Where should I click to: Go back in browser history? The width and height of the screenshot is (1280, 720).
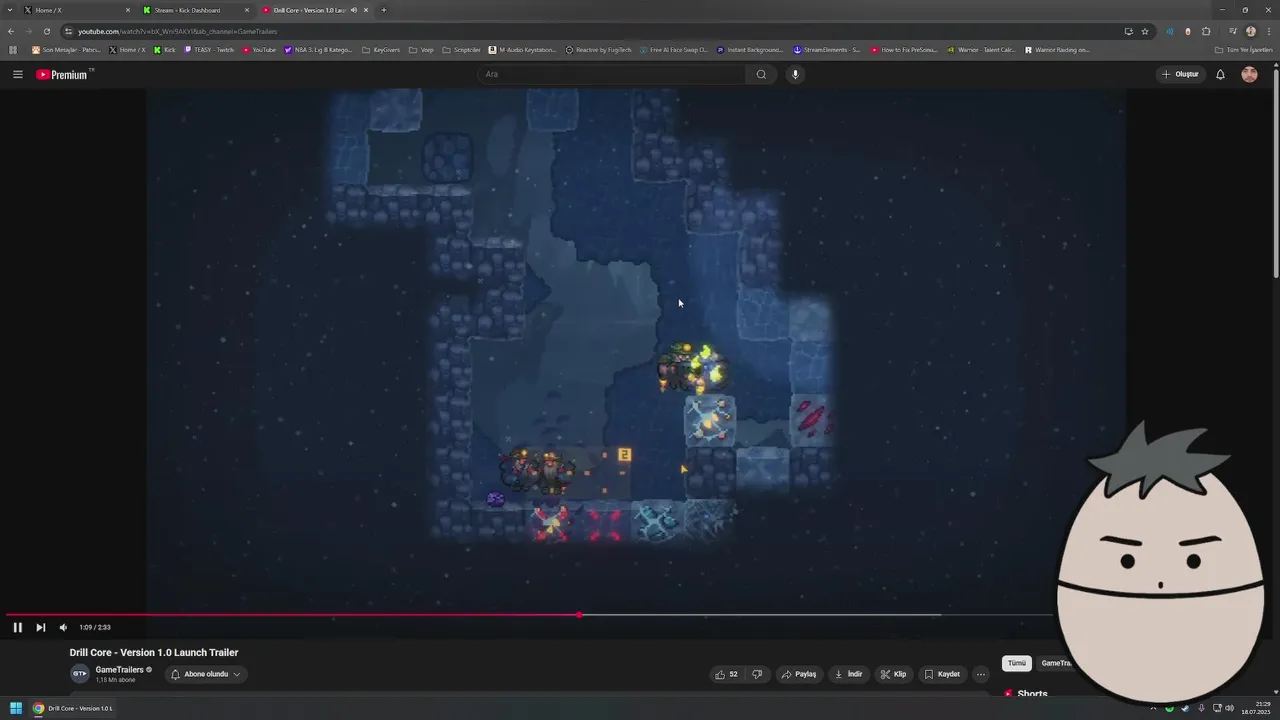pos(11,31)
